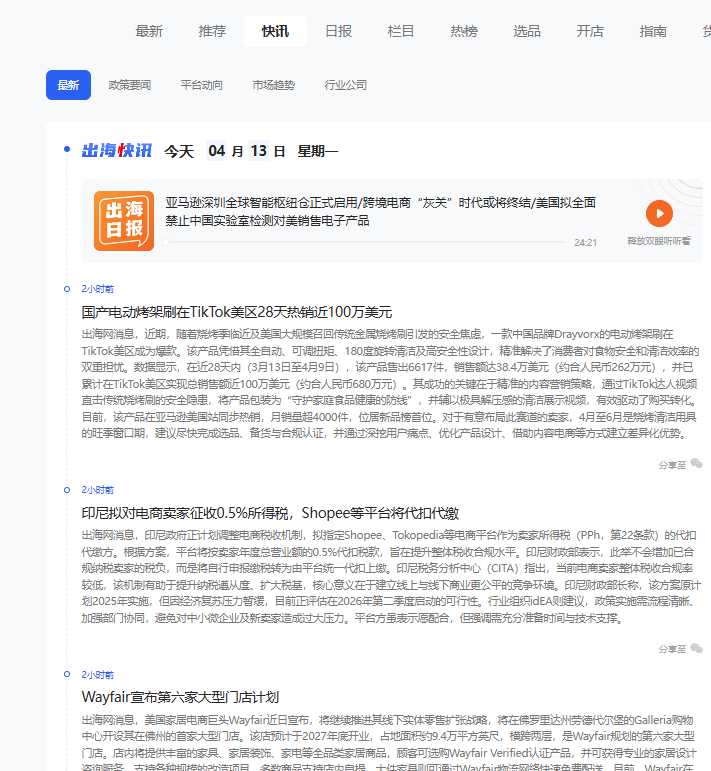This screenshot has width=711, height=771.
Task: Navigate to the 选品 tab
Action: (x=527, y=31)
